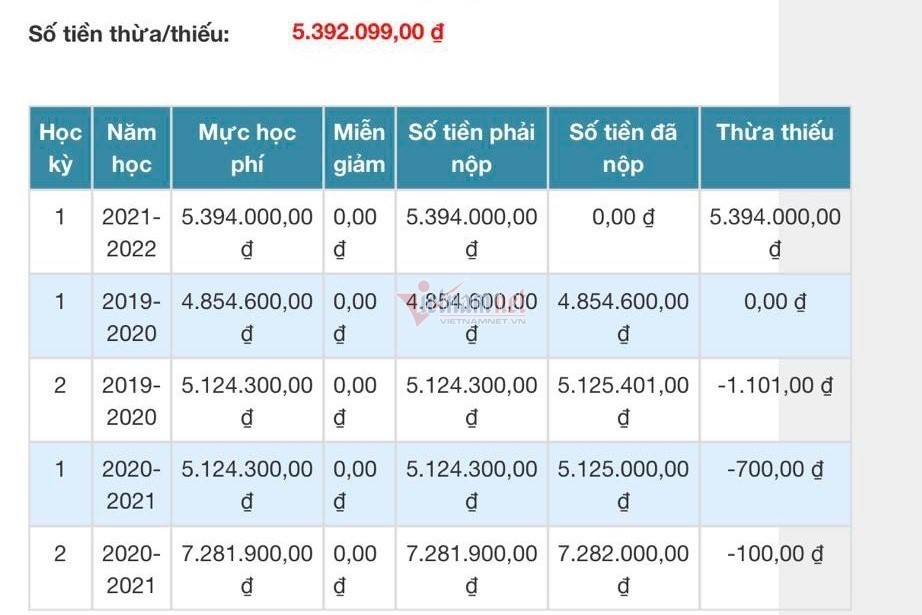
Task: Click the "Miễn giảm" column header
Action: coord(359,148)
